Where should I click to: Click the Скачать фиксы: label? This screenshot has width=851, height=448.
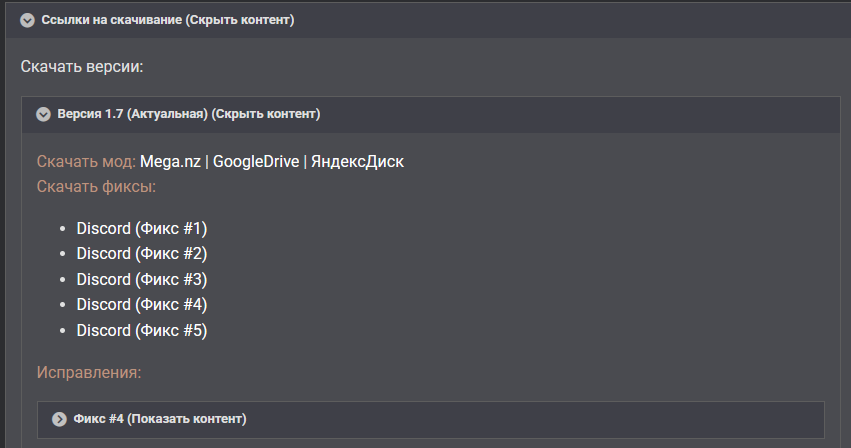(97, 186)
